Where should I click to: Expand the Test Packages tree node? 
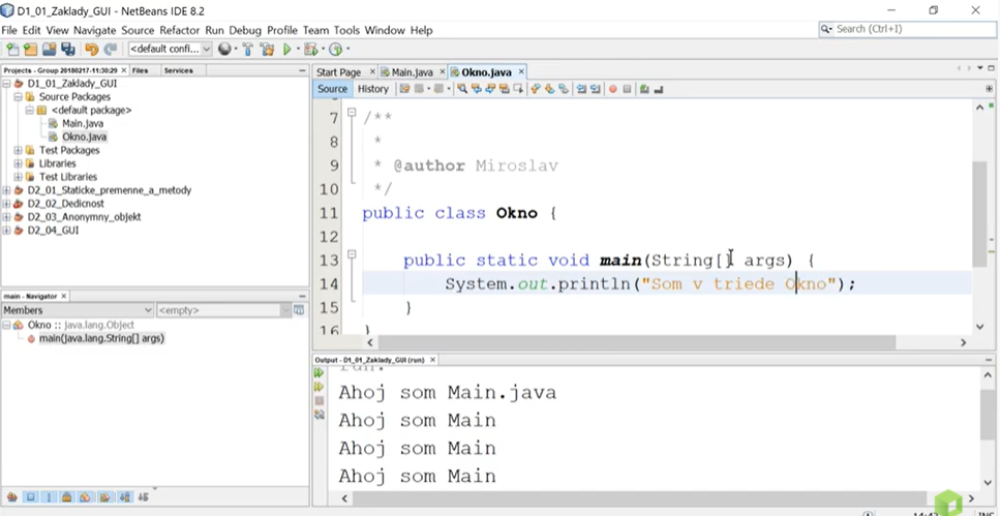[x=18, y=150]
